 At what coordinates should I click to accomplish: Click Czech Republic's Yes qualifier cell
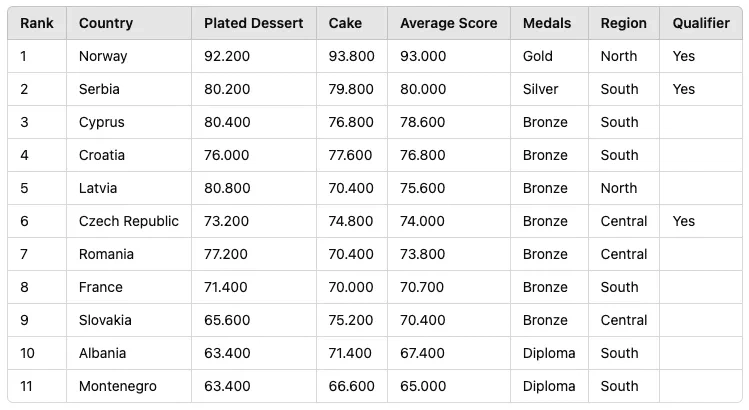pyautogui.click(x=683, y=221)
